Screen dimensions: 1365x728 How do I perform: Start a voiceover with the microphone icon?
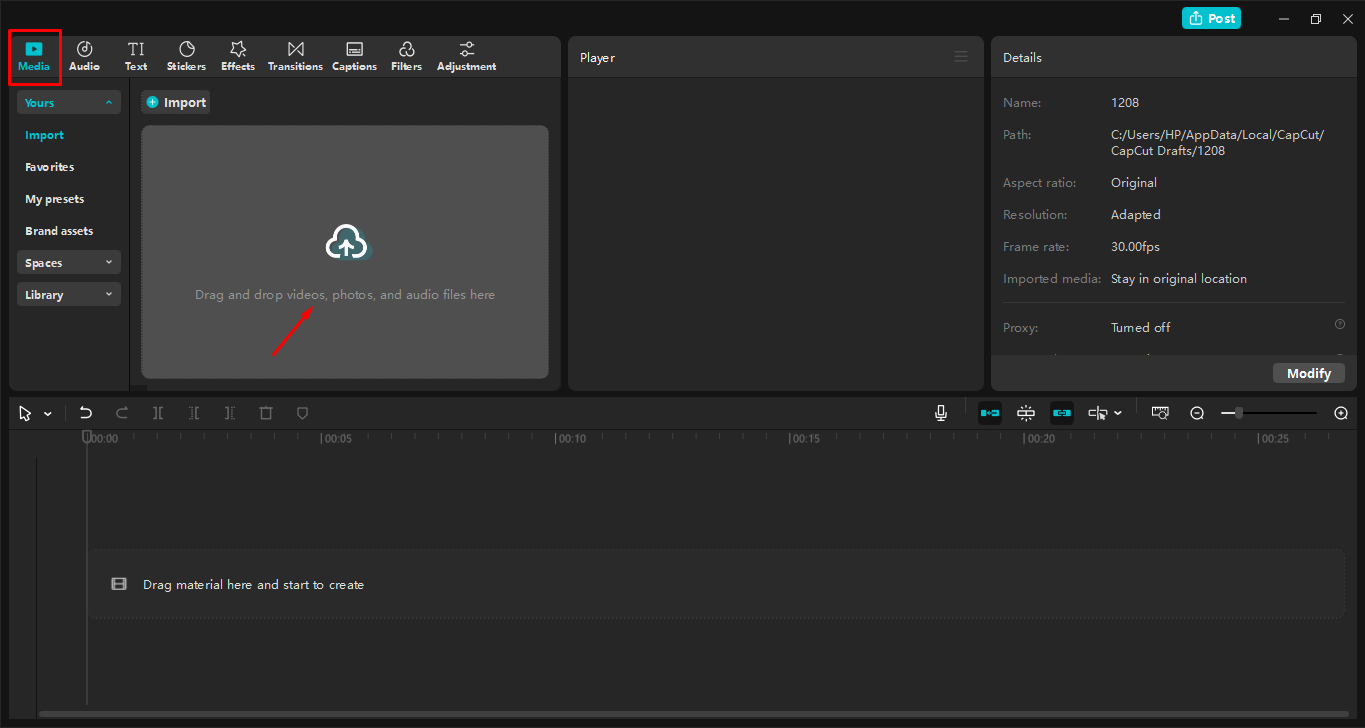point(940,412)
